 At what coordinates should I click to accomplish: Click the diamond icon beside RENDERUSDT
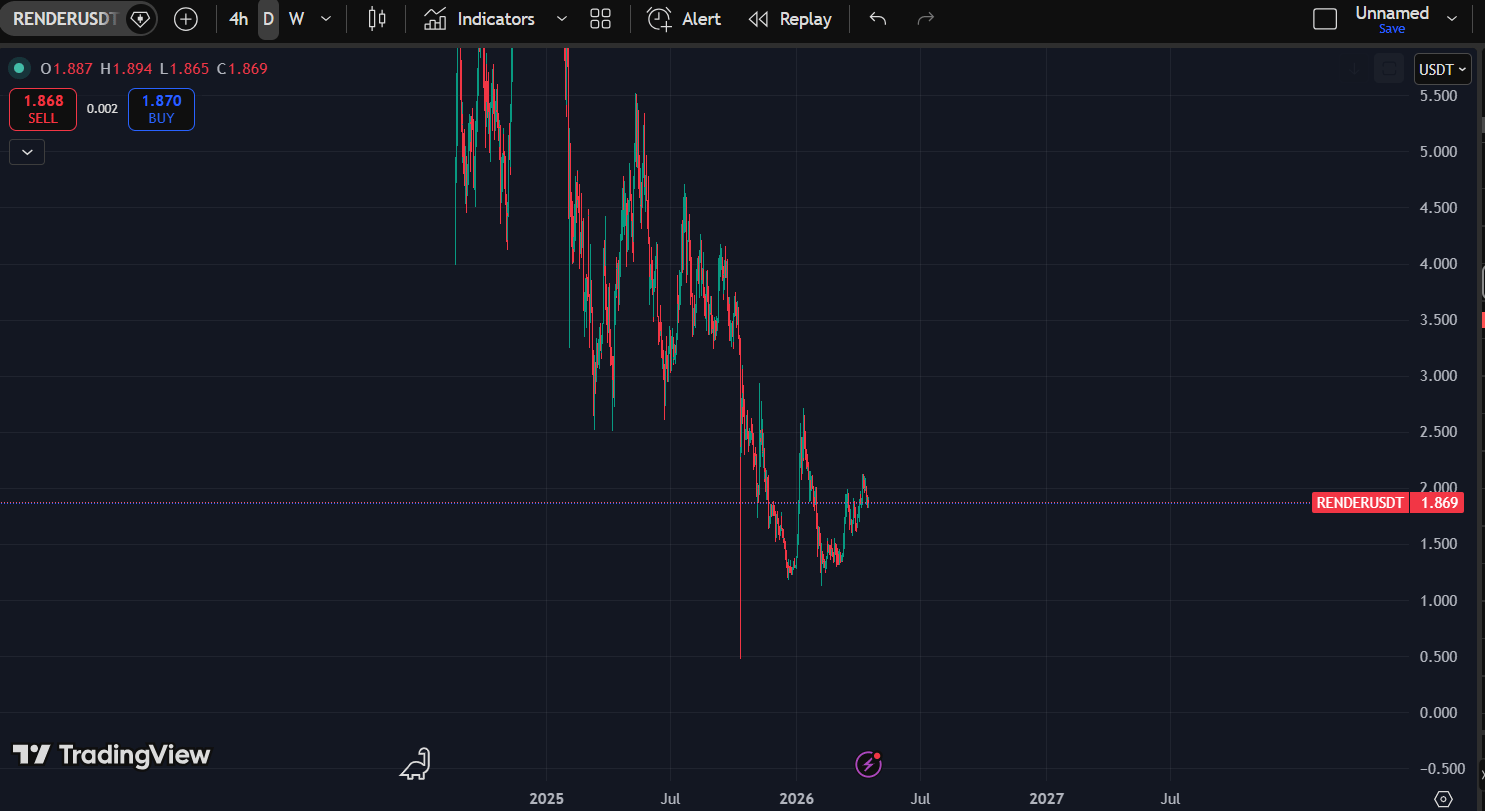click(140, 19)
